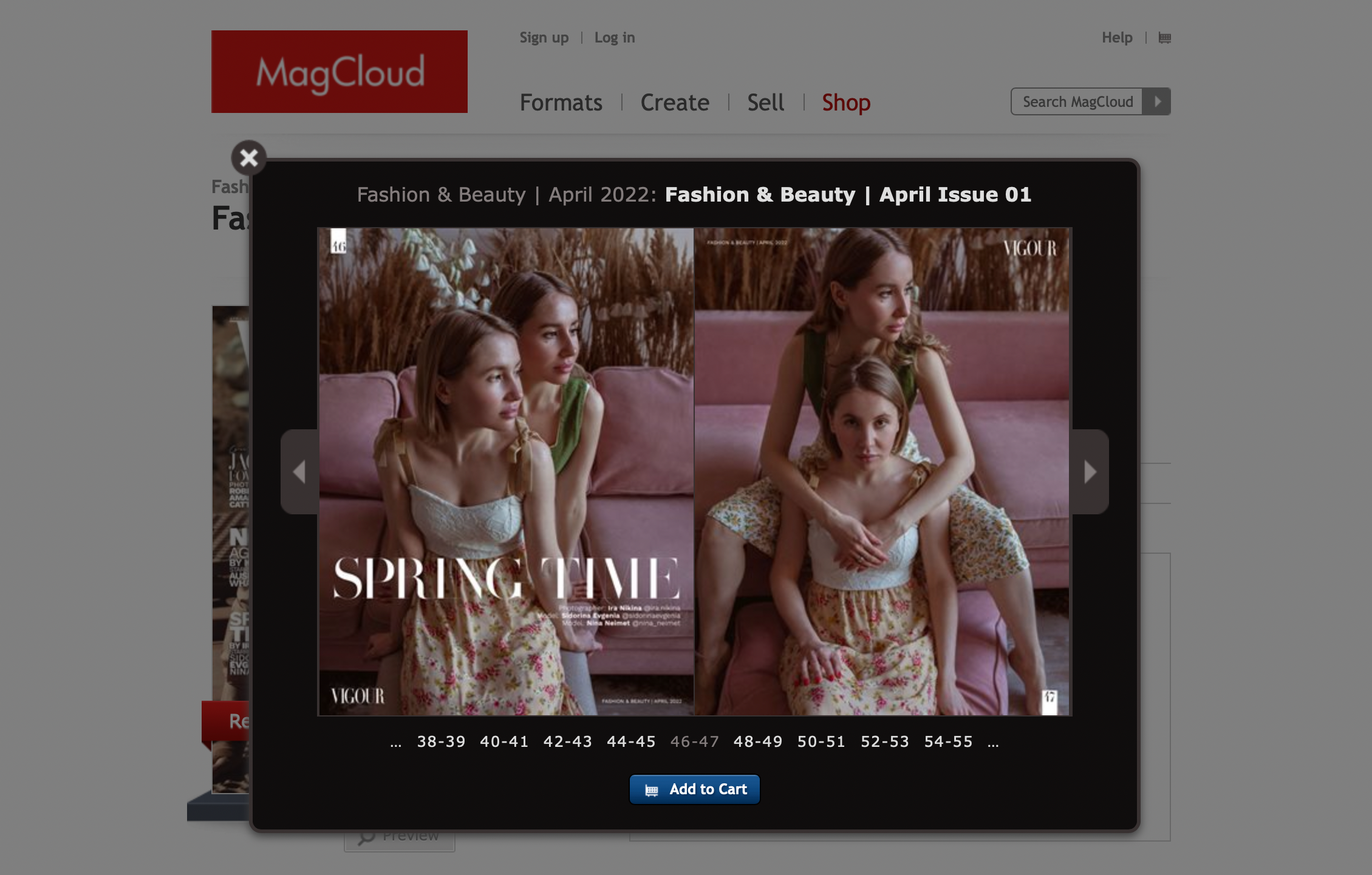This screenshot has width=1372, height=875.
Task: Go to previous page spread arrow
Action: coord(299,472)
